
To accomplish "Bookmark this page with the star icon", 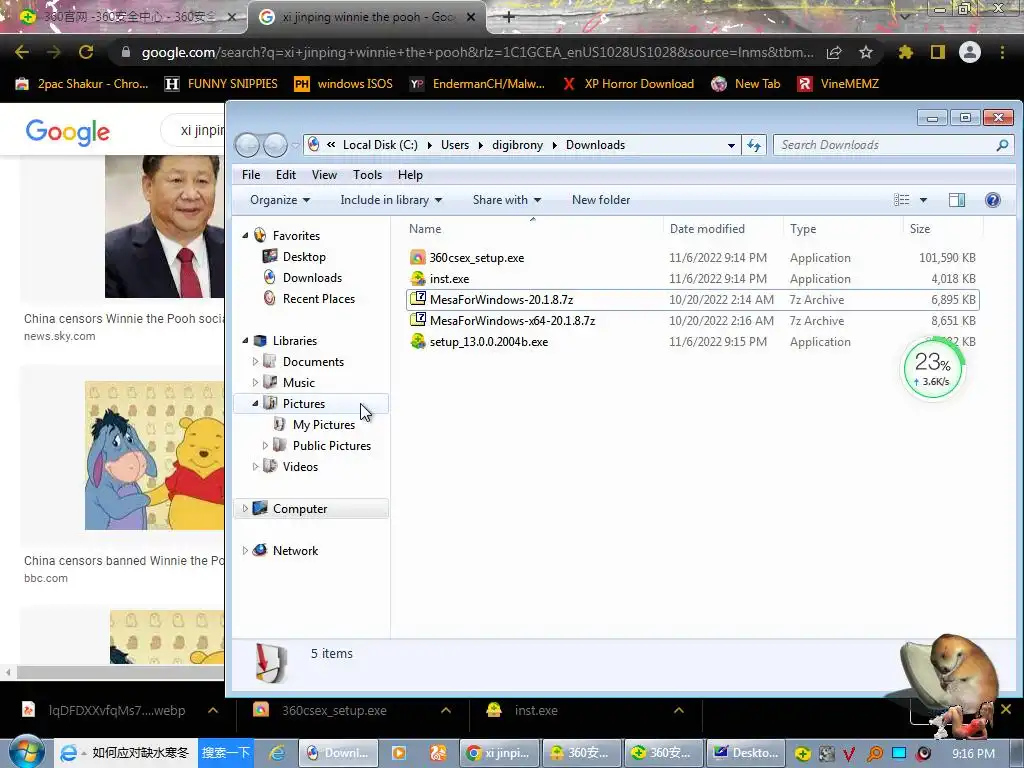I will (866, 52).
